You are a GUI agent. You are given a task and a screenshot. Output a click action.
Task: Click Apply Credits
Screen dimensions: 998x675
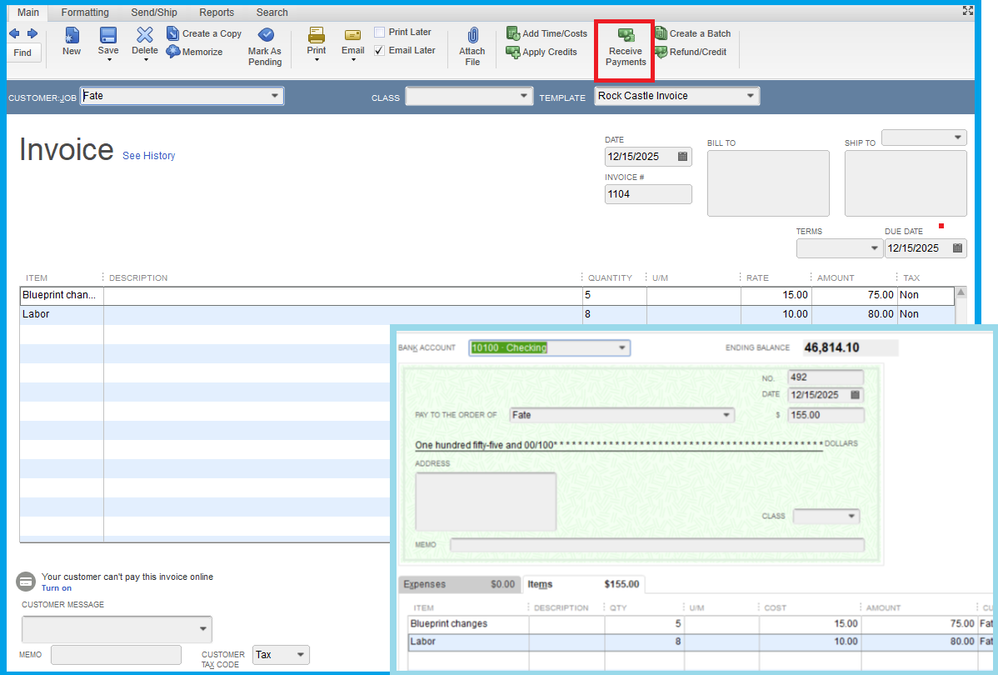(542, 52)
